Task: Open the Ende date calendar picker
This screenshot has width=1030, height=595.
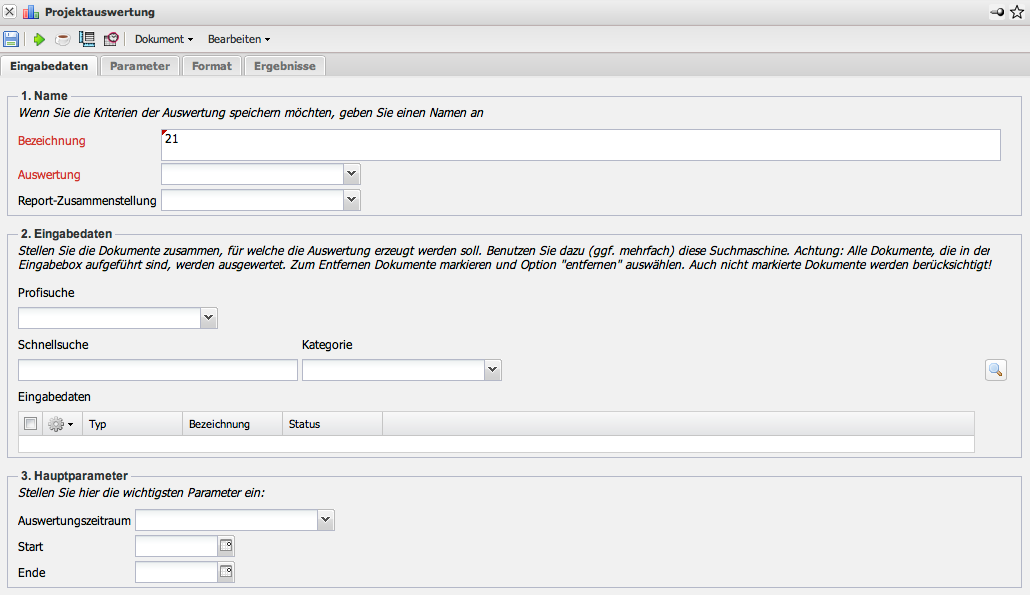Action: pyautogui.click(x=226, y=572)
